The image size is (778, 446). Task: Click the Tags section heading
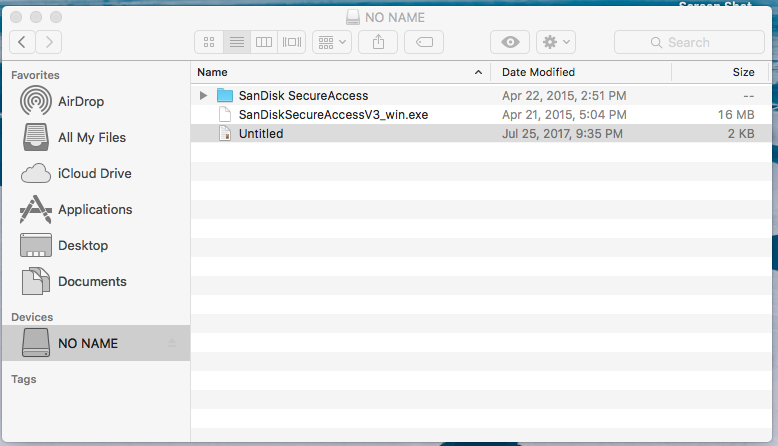[24, 379]
